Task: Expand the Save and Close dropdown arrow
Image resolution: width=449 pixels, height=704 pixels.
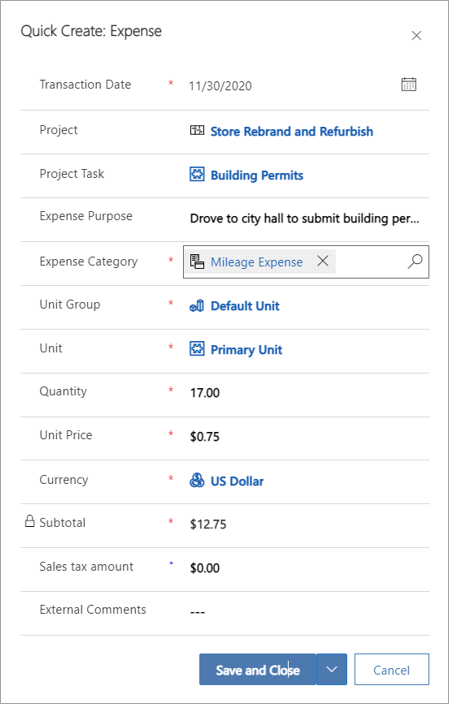Action: pos(331,669)
